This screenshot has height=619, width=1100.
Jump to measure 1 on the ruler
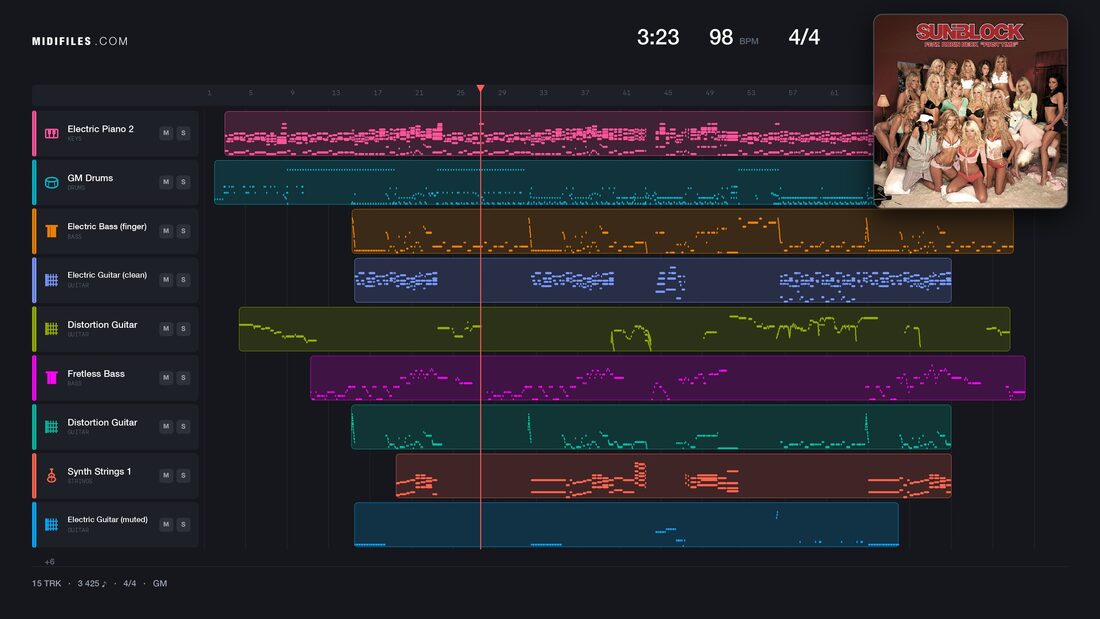(x=209, y=93)
